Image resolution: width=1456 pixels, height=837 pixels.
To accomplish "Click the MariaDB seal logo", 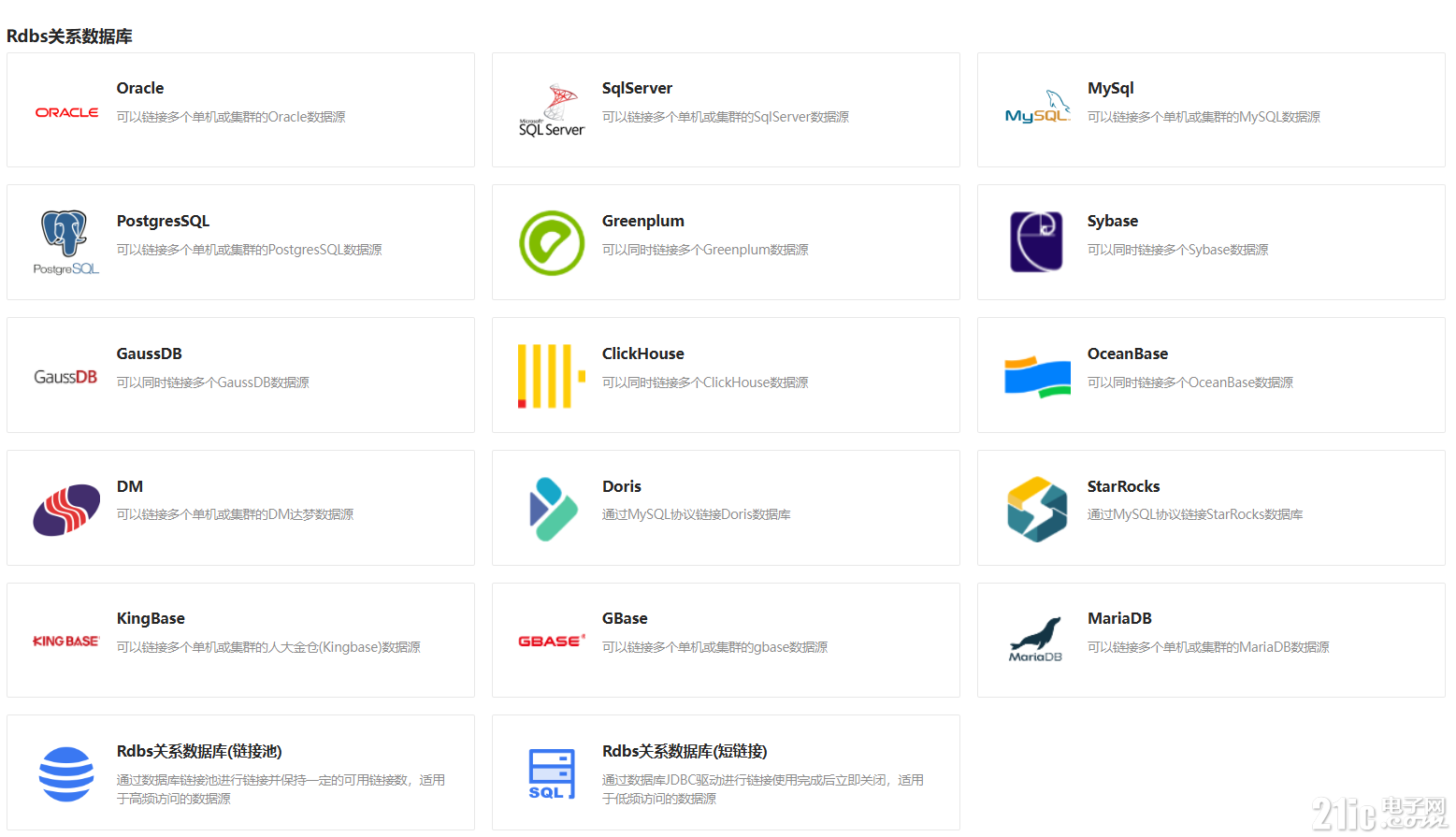I will 1036,640.
